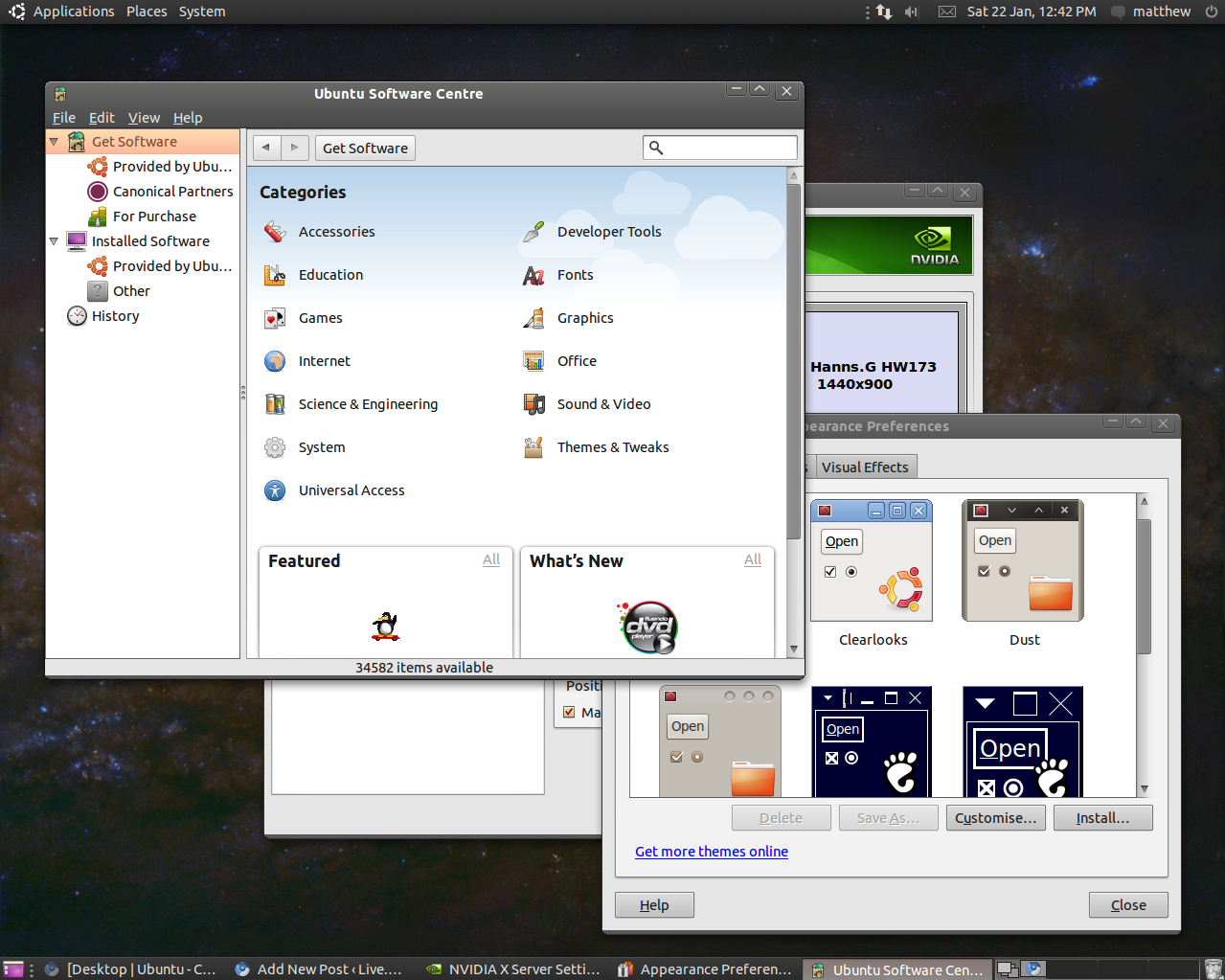The width and height of the screenshot is (1225, 980).
Task: Click the power icon in the top panel
Action: 1212,11
